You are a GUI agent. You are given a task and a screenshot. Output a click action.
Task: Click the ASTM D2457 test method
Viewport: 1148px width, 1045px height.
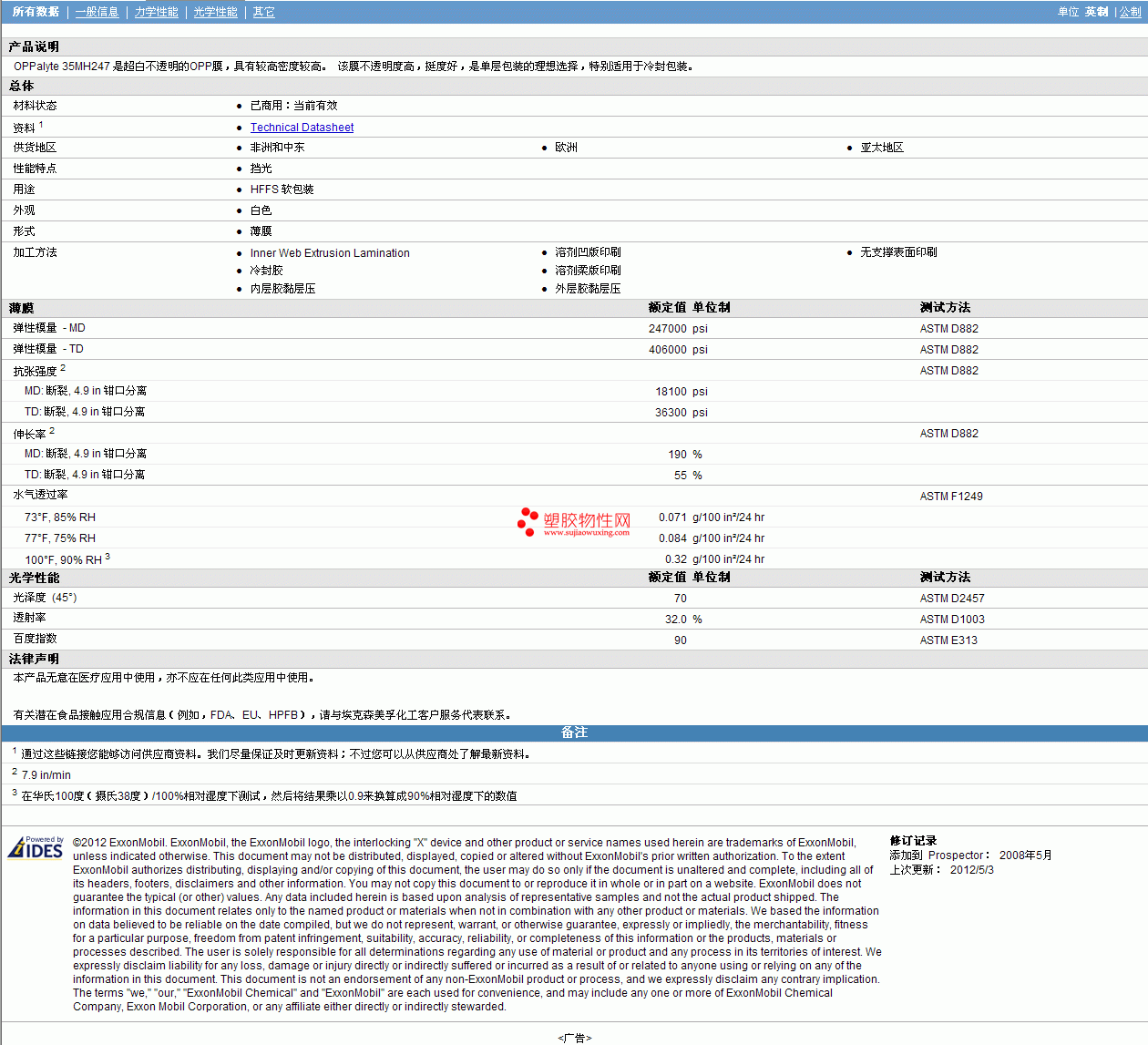[x=952, y=599]
